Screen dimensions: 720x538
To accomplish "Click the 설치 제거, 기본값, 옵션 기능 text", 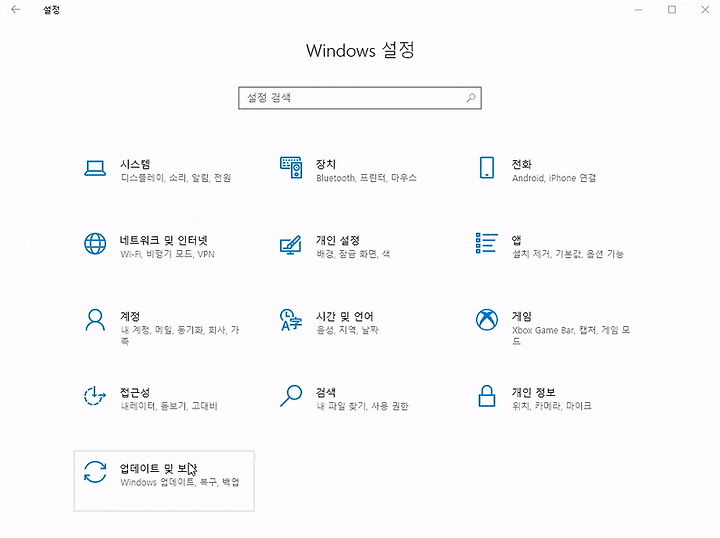I will coord(568,254).
